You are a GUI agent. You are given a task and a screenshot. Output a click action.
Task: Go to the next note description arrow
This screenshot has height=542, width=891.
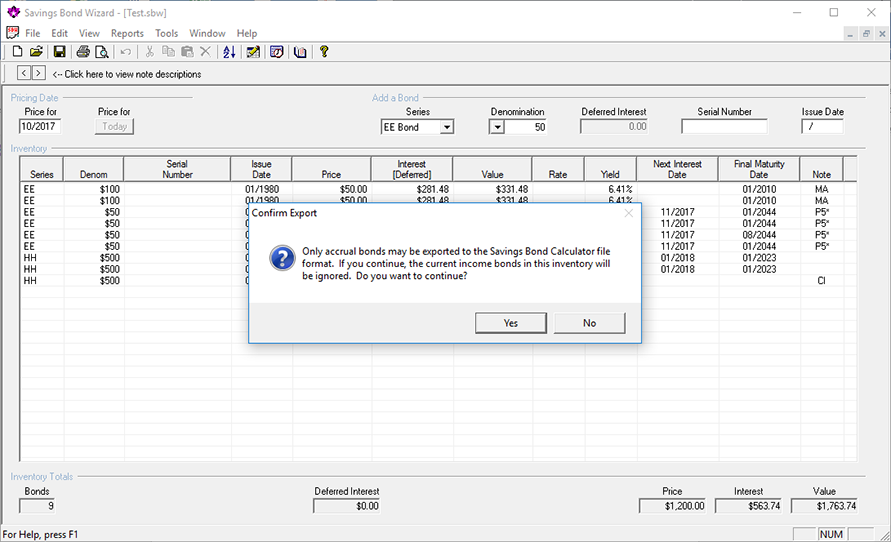pyautogui.click(x=39, y=73)
